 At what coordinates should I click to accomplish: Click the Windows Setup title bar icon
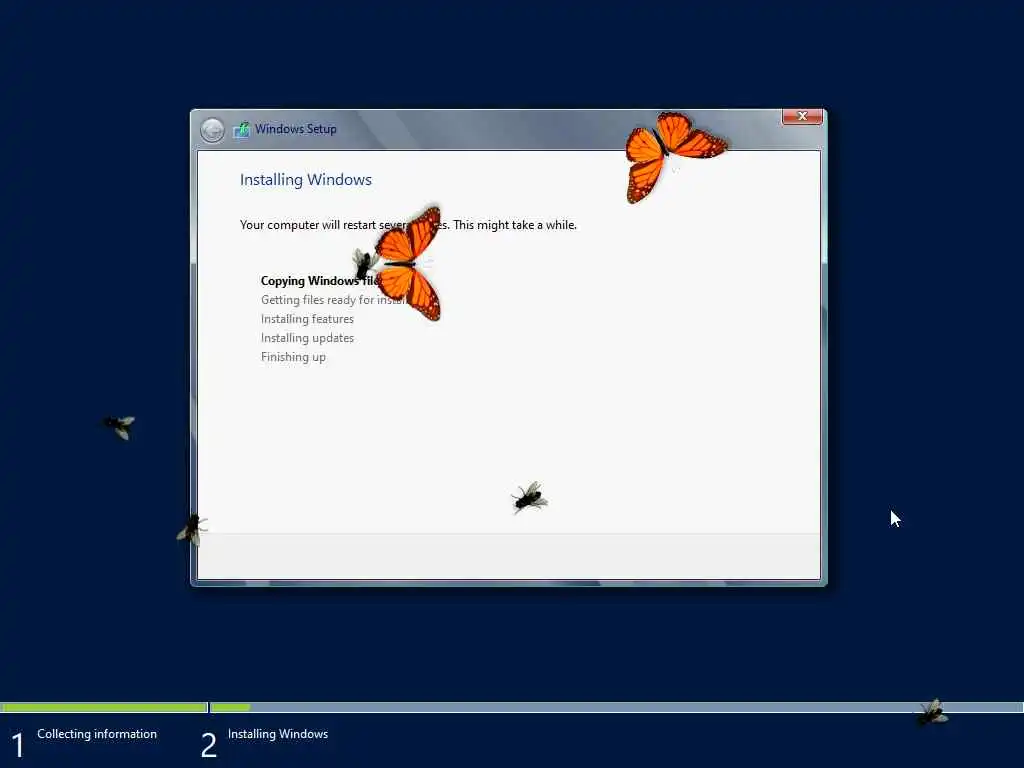click(x=241, y=129)
